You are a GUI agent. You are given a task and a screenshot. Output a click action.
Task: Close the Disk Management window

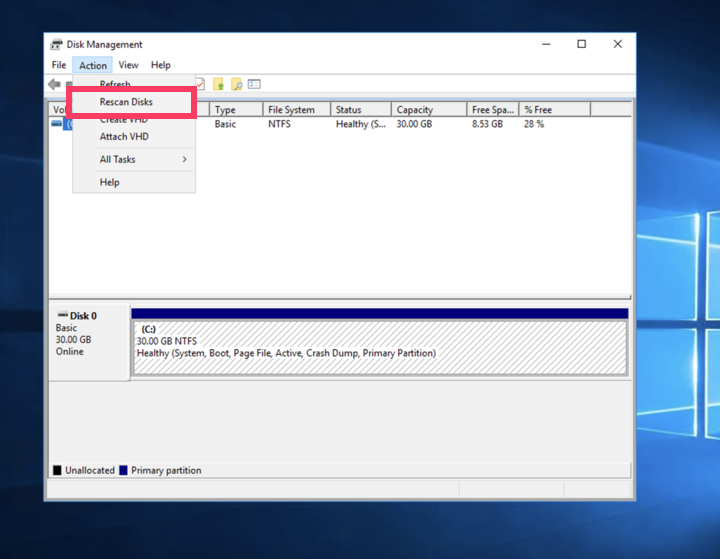(618, 44)
